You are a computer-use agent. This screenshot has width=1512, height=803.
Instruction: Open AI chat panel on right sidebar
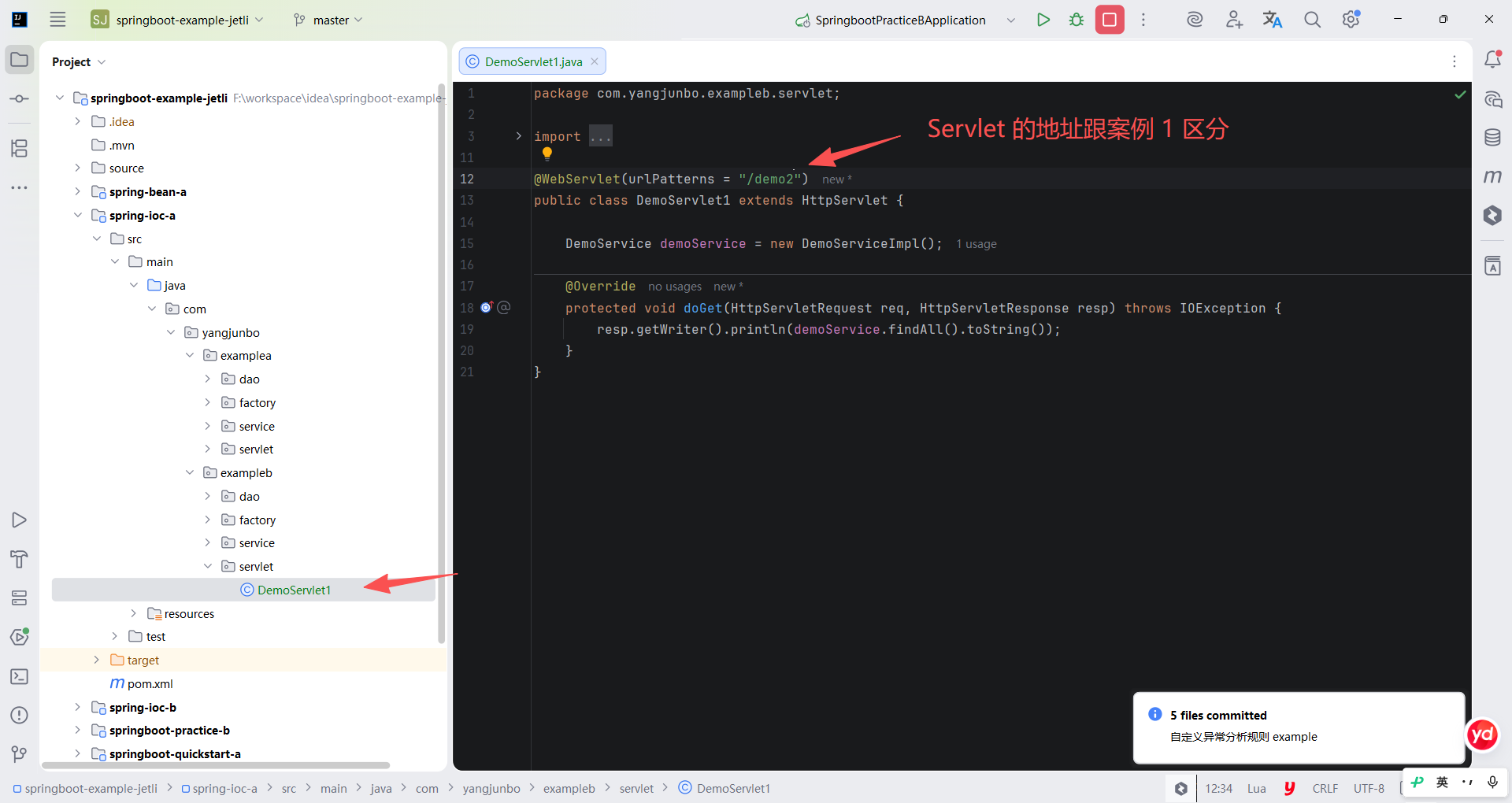(x=1492, y=99)
